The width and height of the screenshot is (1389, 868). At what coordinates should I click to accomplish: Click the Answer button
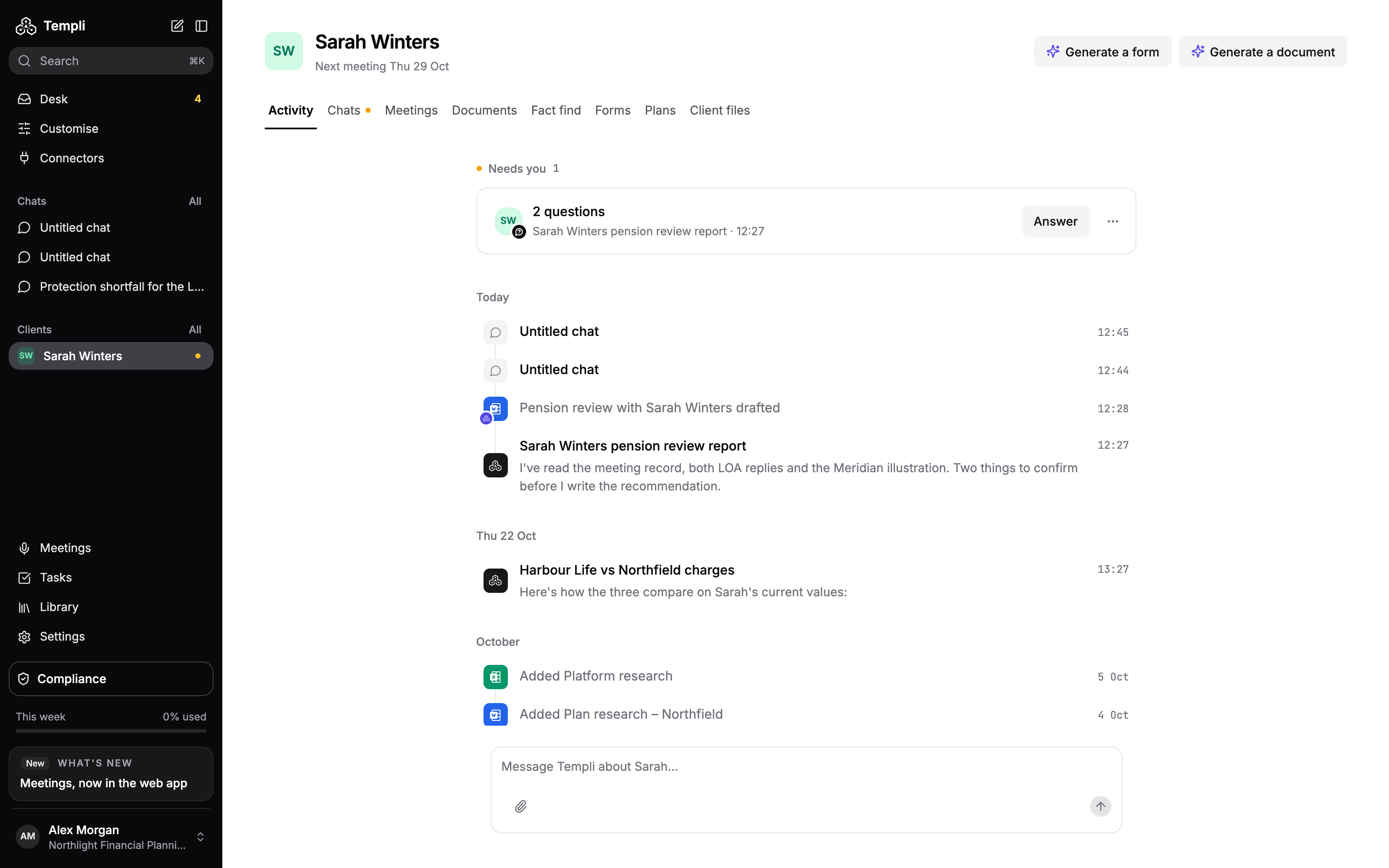click(1056, 222)
